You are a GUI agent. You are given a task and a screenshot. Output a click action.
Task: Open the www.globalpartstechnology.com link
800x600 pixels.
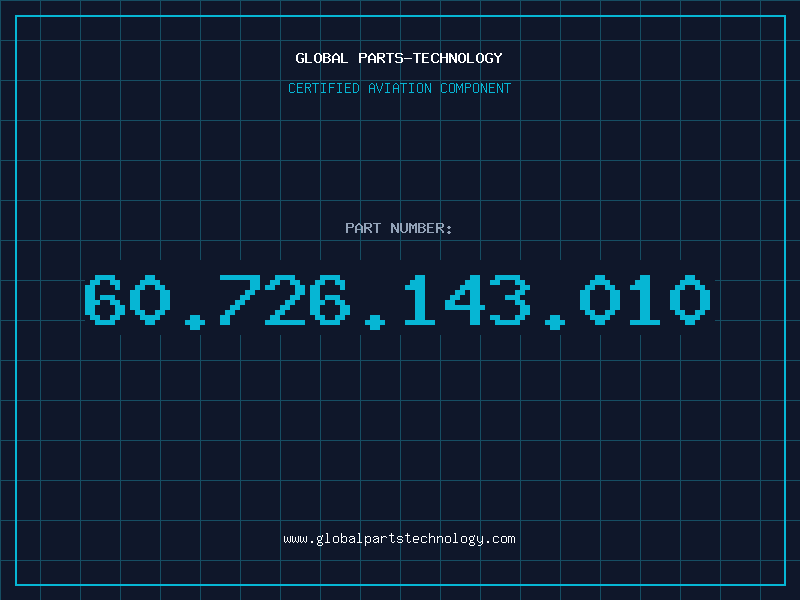399,539
